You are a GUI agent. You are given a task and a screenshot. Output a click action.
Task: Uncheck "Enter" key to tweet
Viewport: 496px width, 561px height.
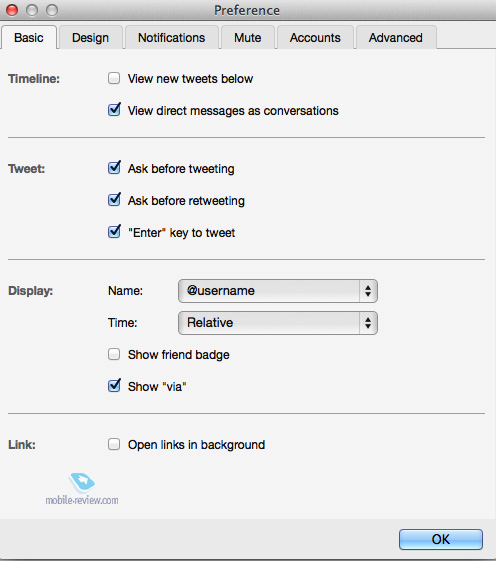tap(114, 232)
